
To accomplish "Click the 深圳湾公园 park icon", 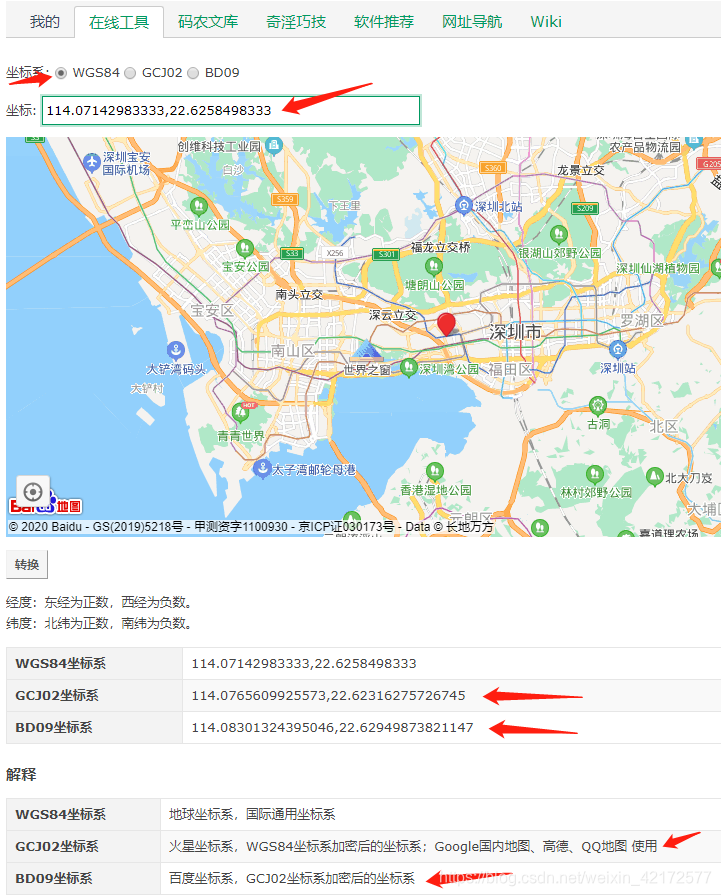I will [x=408, y=368].
